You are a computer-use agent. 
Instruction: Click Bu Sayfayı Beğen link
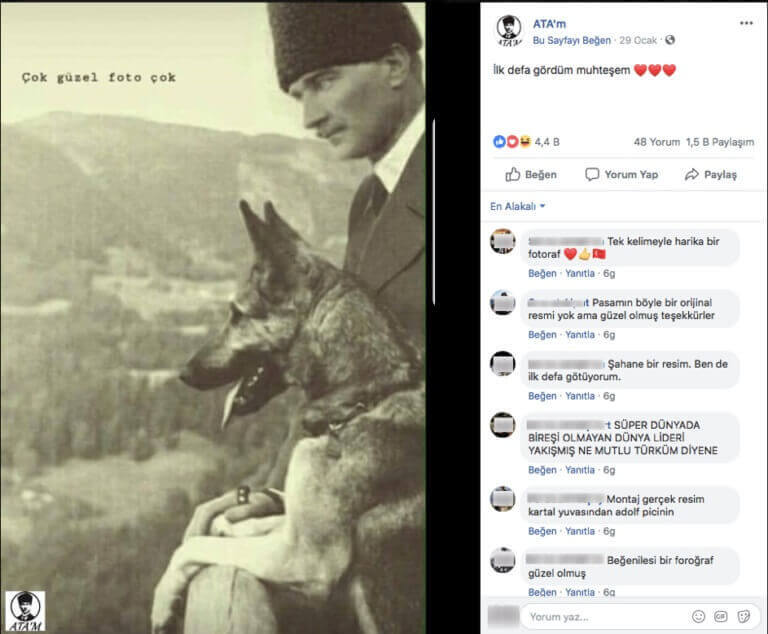572,41
